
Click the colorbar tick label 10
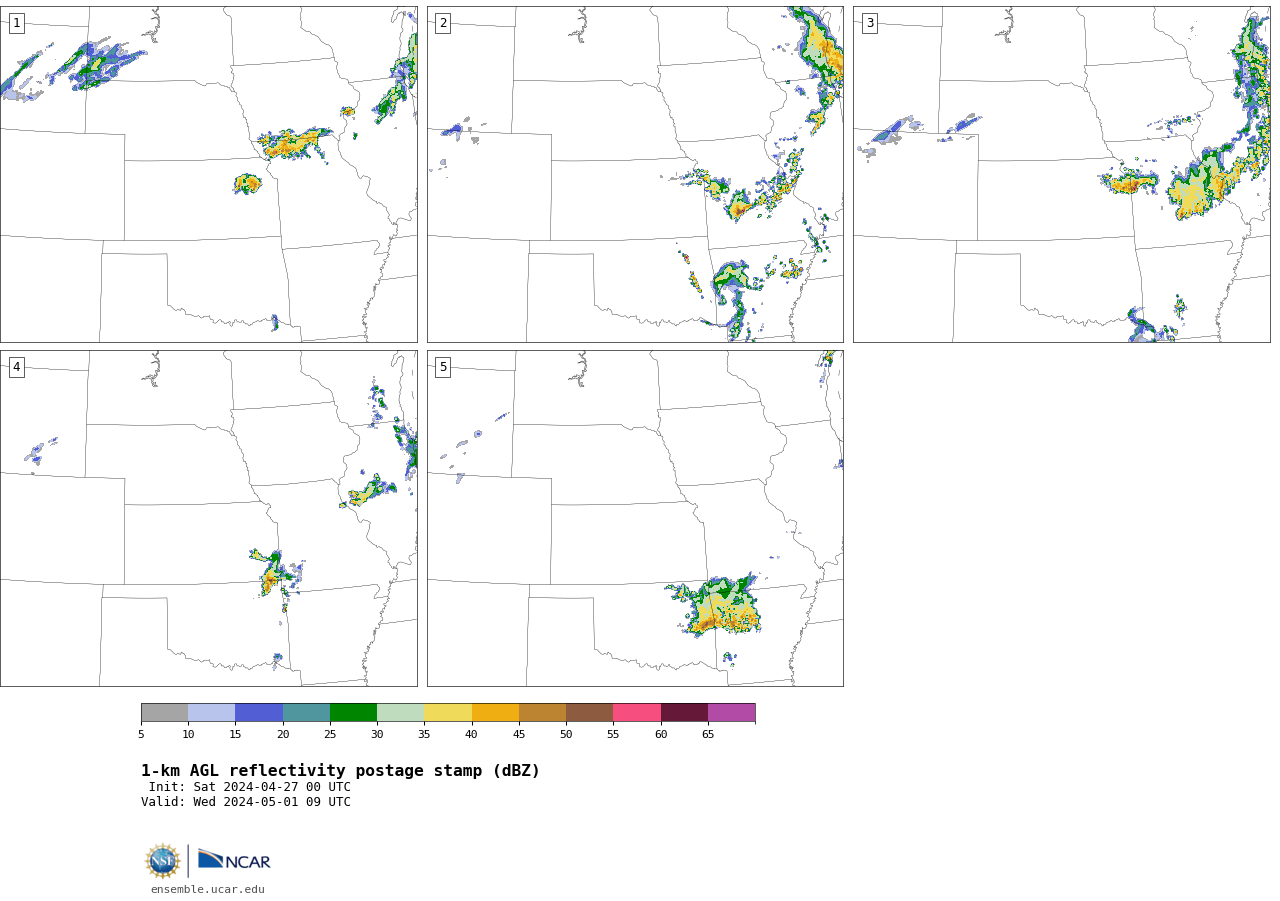tap(188, 735)
